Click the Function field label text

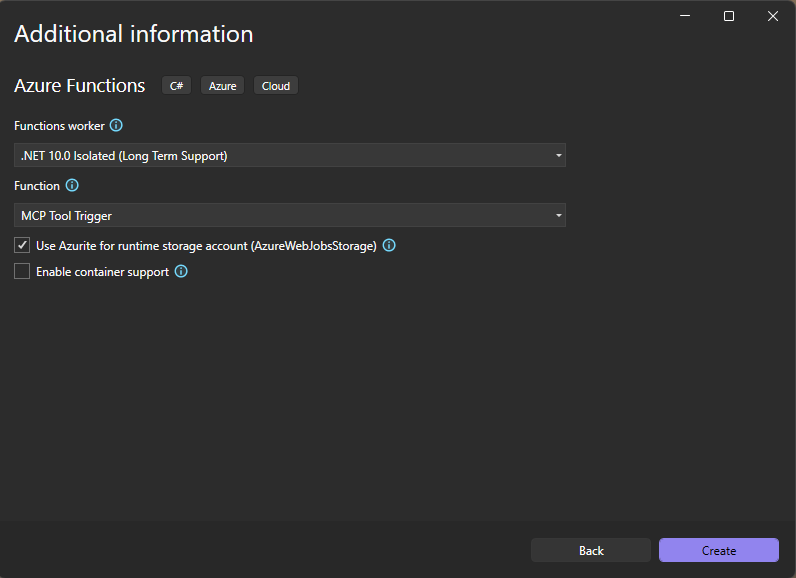click(37, 186)
